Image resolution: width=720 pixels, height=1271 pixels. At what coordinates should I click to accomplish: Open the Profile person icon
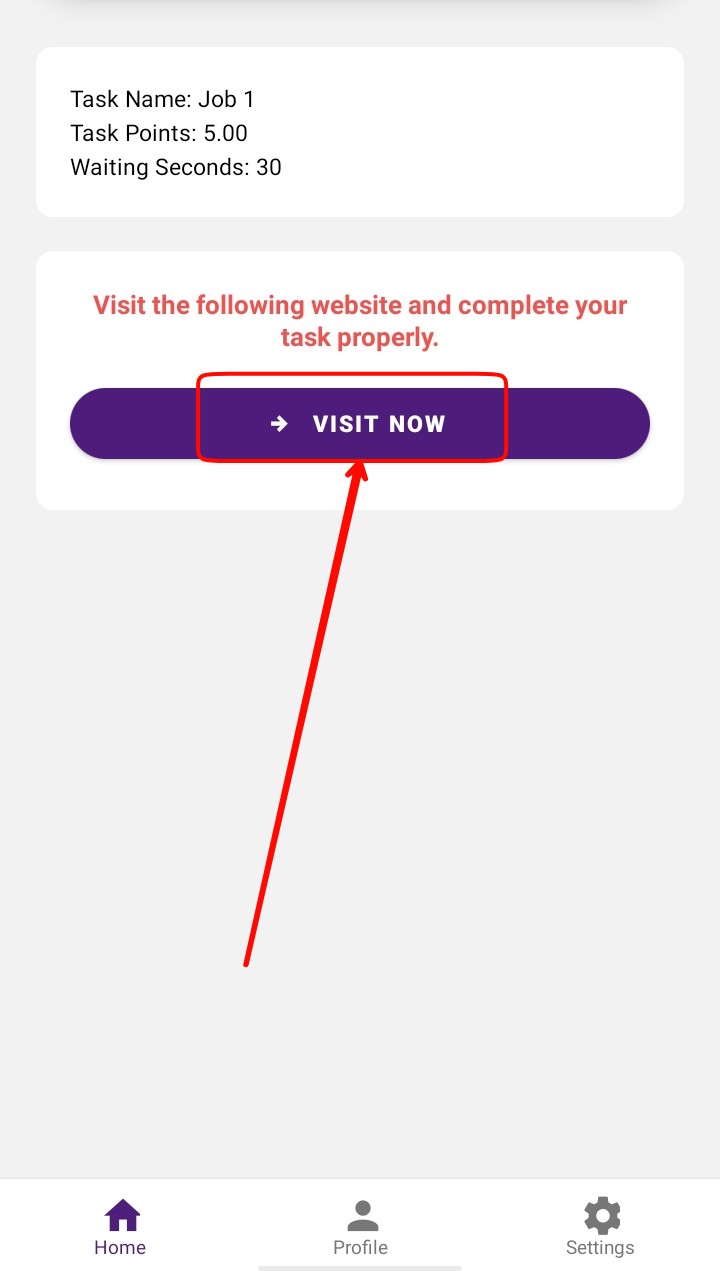coord(362,1215)
